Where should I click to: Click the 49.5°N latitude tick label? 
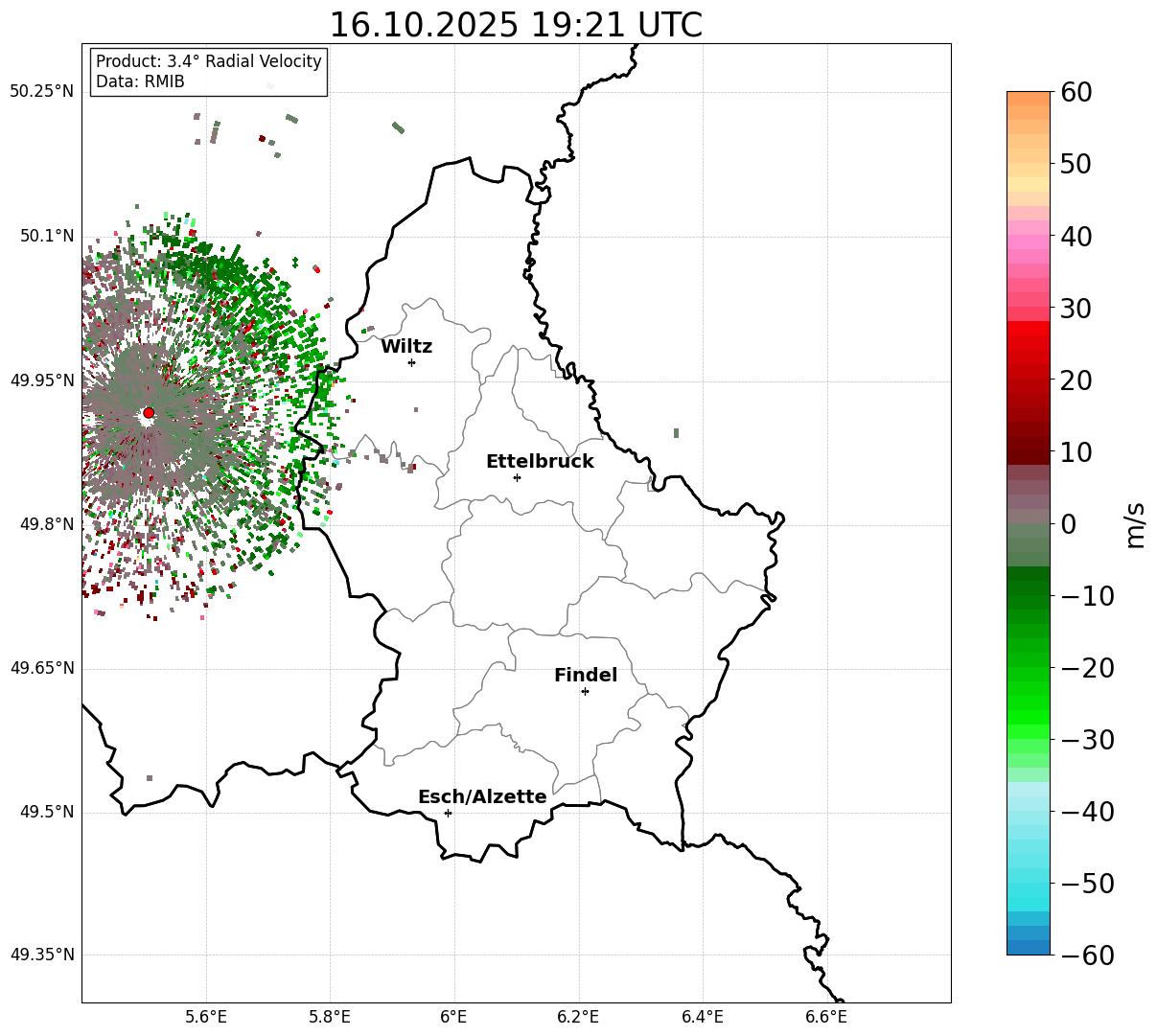click(46, 813)
